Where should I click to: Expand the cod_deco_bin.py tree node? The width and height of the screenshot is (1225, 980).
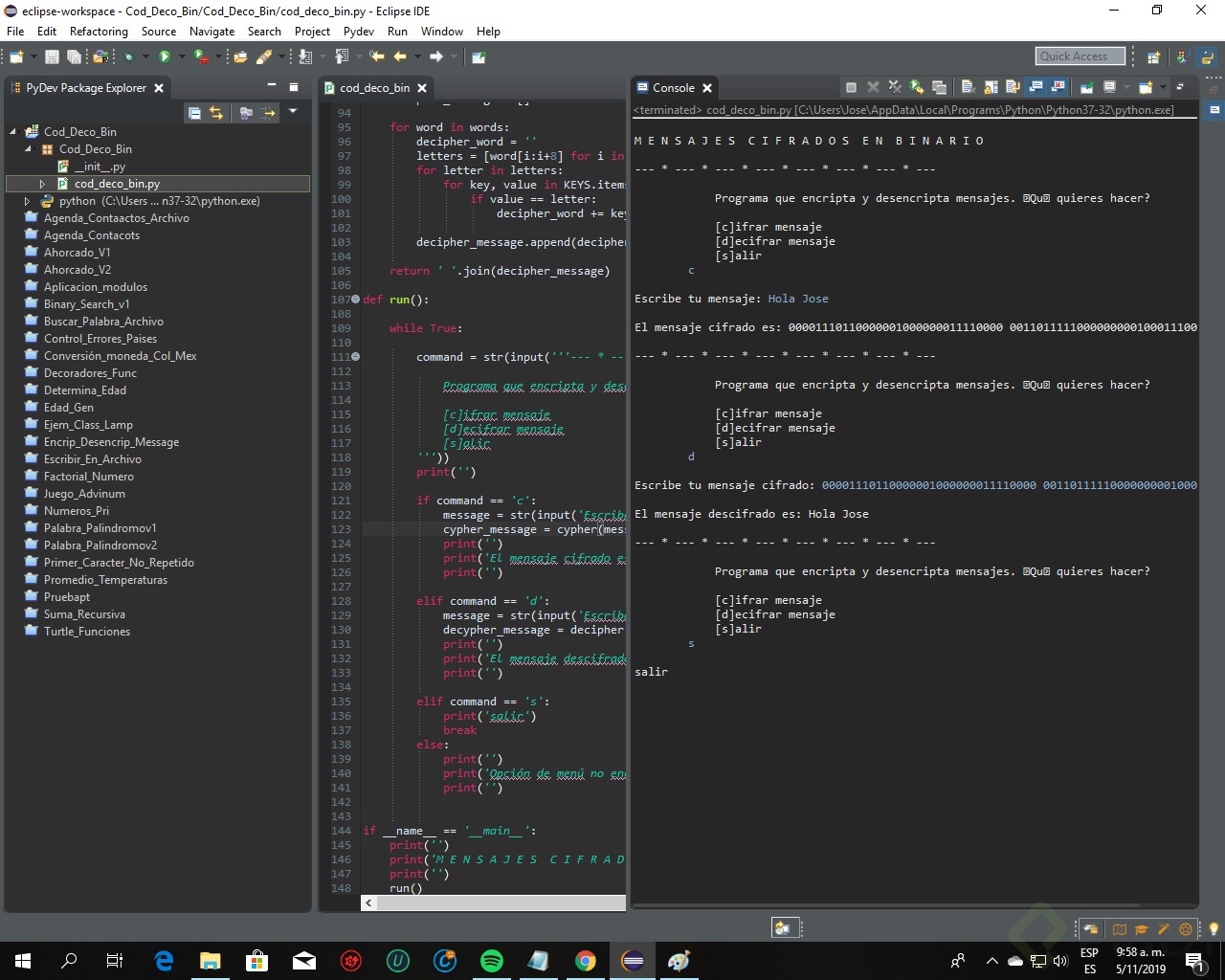coord(42,184)
